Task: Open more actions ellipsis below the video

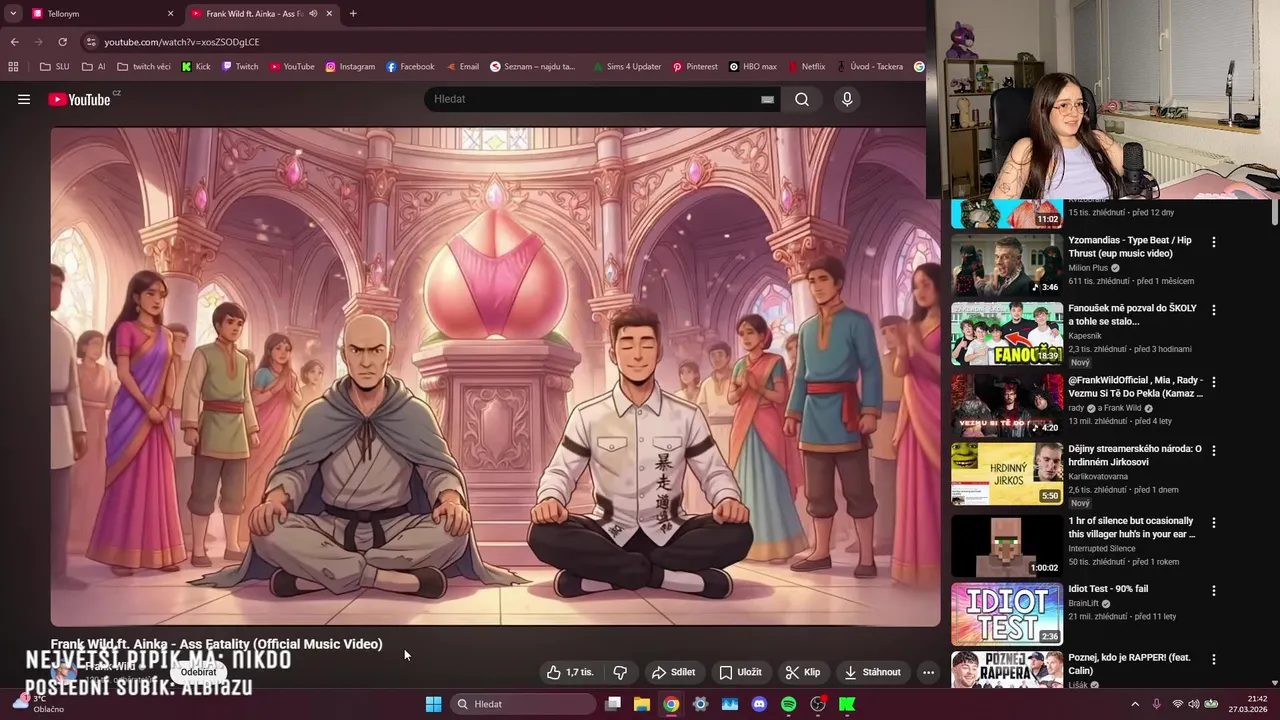Action: tap(928, 672)
